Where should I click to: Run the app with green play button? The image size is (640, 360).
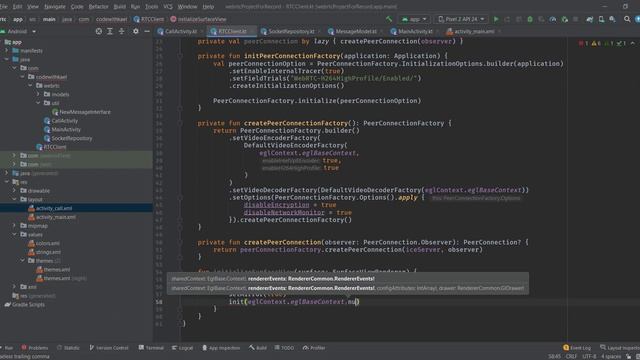point(496,19)
